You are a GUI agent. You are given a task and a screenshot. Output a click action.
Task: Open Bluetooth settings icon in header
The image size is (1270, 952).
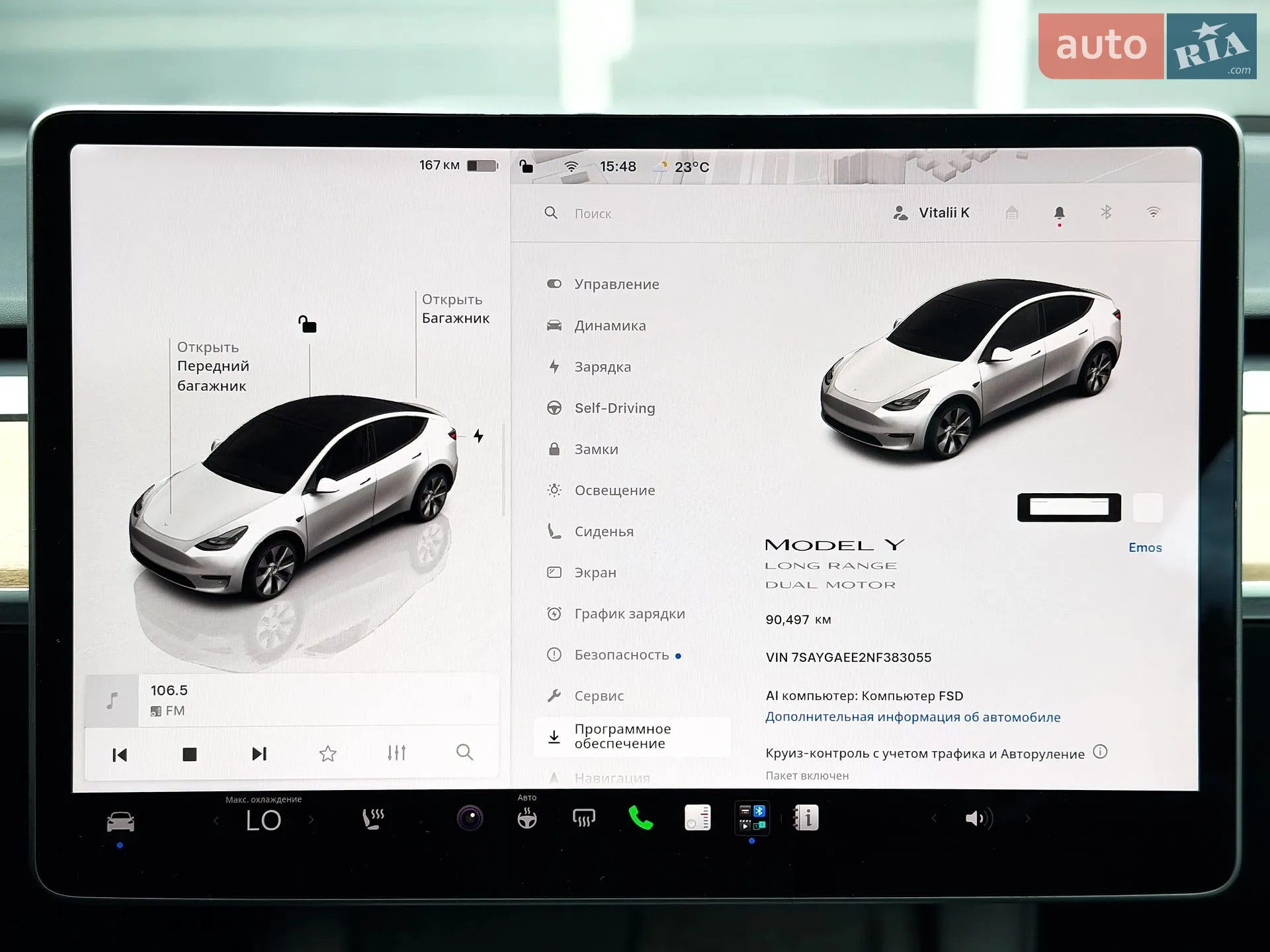[x=1106, y=212]
